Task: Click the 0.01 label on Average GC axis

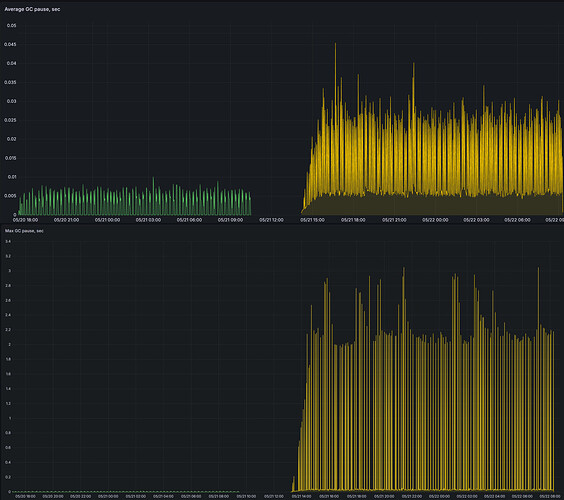Action: 12,177
